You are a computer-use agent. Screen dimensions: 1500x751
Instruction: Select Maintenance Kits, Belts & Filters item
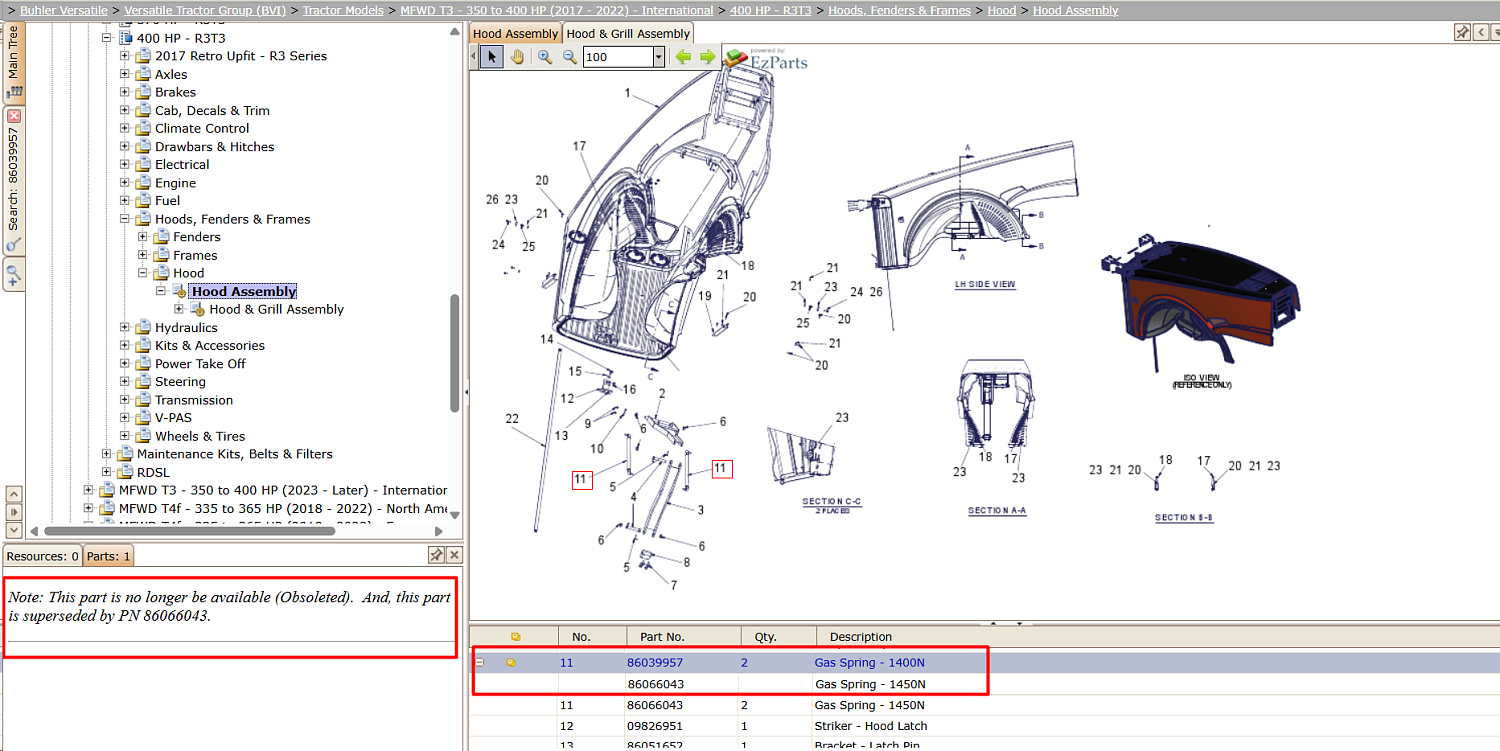235,454
